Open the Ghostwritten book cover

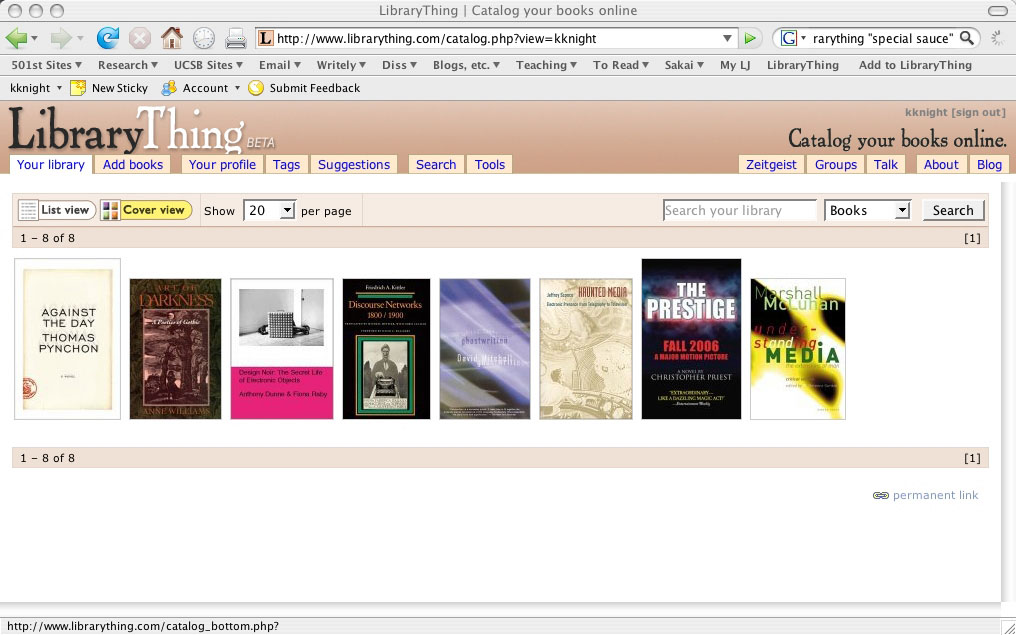point(485,349)
